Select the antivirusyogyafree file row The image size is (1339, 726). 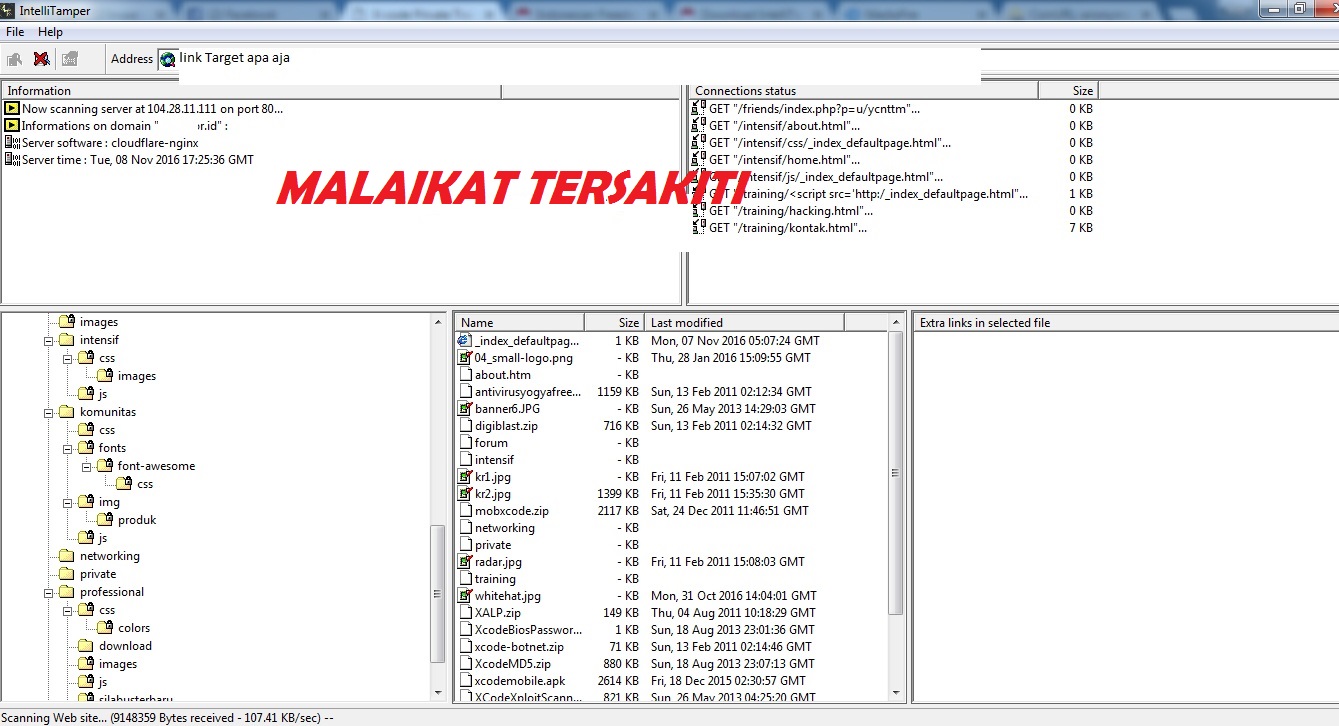(x=670, y=392)
